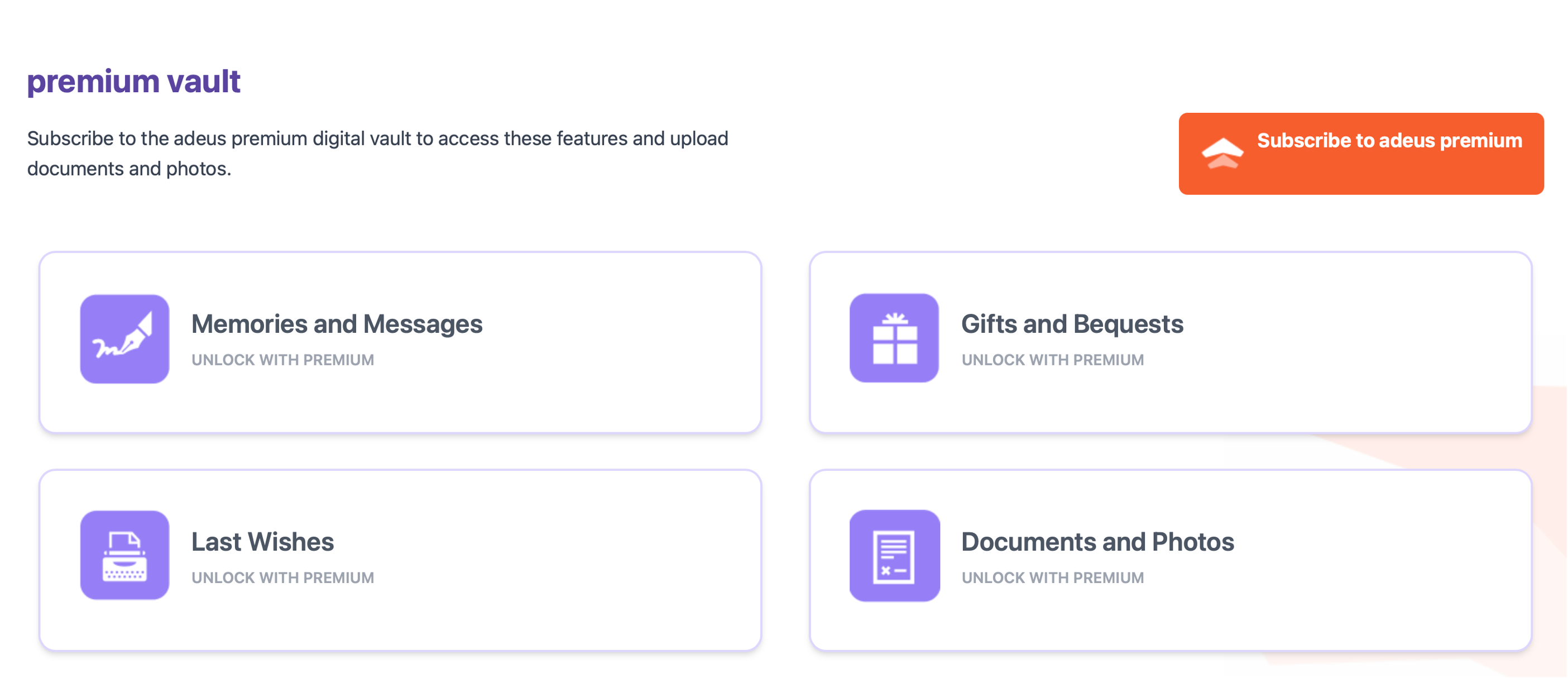
Task: Select the Gifts and Bequests gift icon
Action: pos(894,338)
